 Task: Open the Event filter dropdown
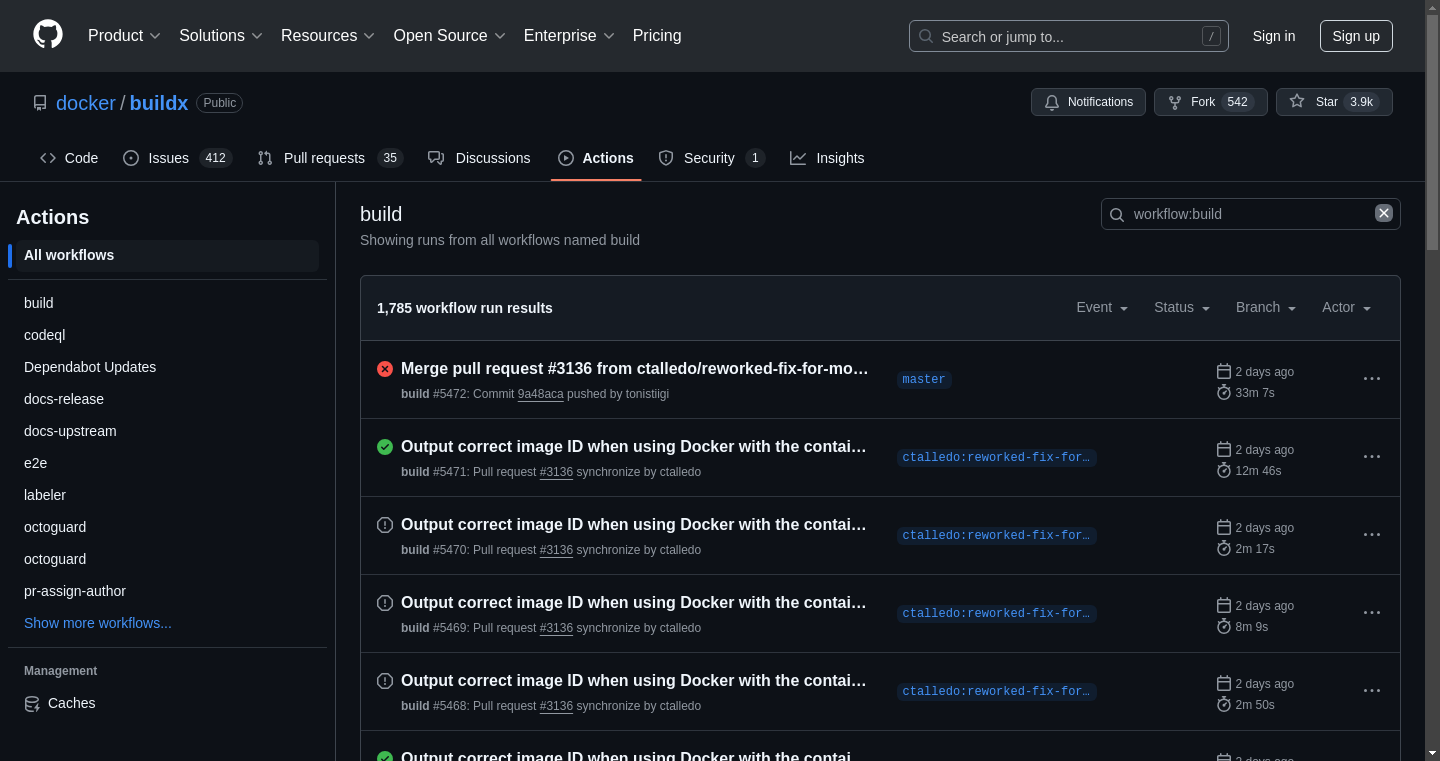coord(1102,307)
